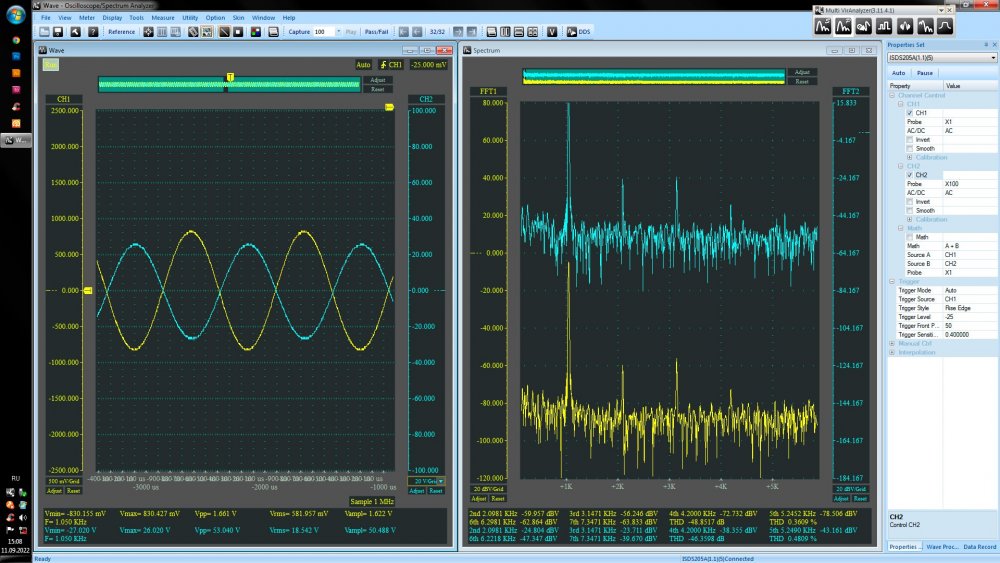The width and height of the screenshot is (1000, 563).
Task: Click the V voltmeter toolbar icon
Action: tap(551, 32)
